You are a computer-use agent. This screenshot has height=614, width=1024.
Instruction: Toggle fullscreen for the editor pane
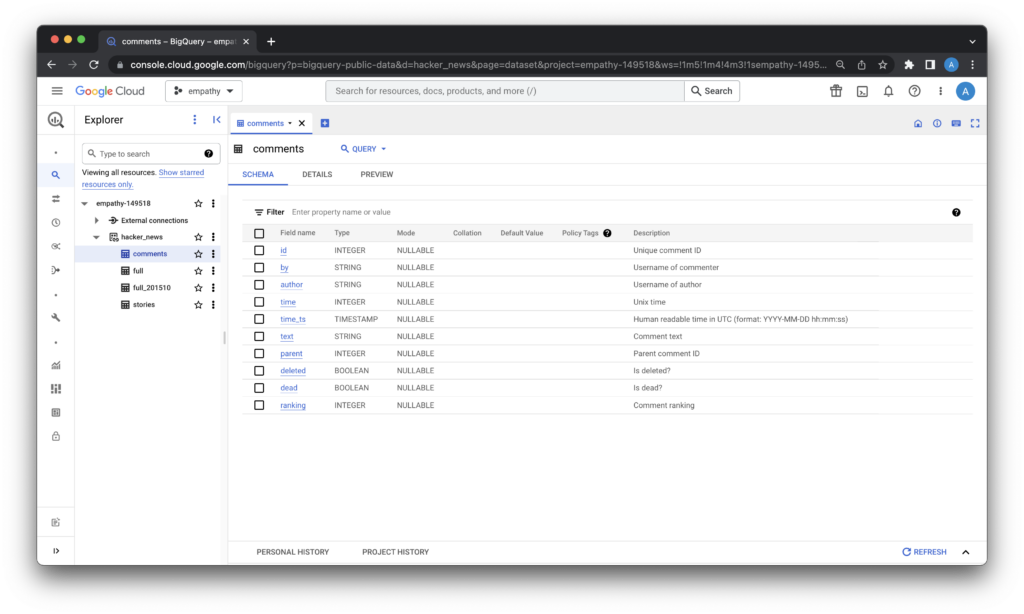(x=975, y=123)
